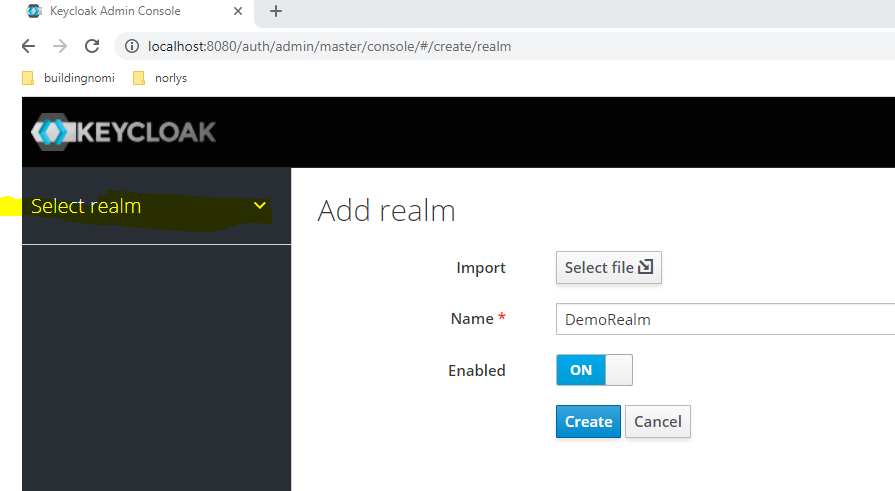The image size is (895, 491).
Task: Click the Import label
Action: click(x=481, y=267)
